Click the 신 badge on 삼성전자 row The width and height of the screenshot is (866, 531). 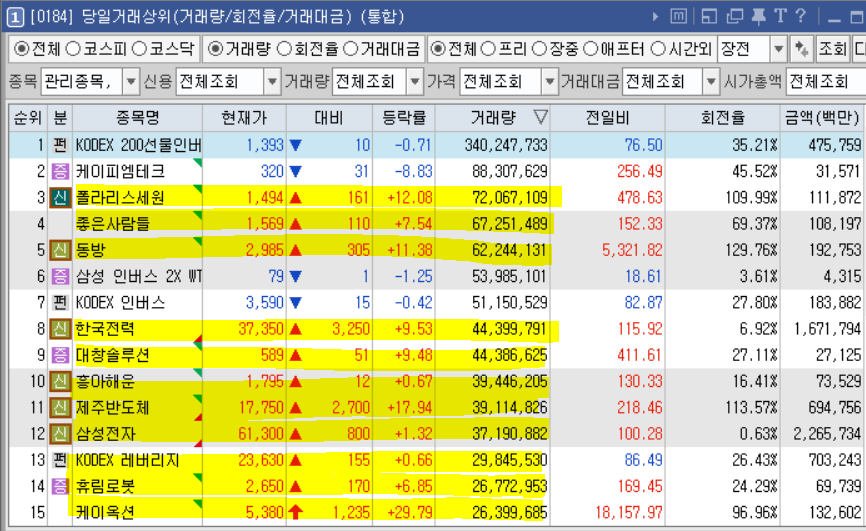coord(60,434)
